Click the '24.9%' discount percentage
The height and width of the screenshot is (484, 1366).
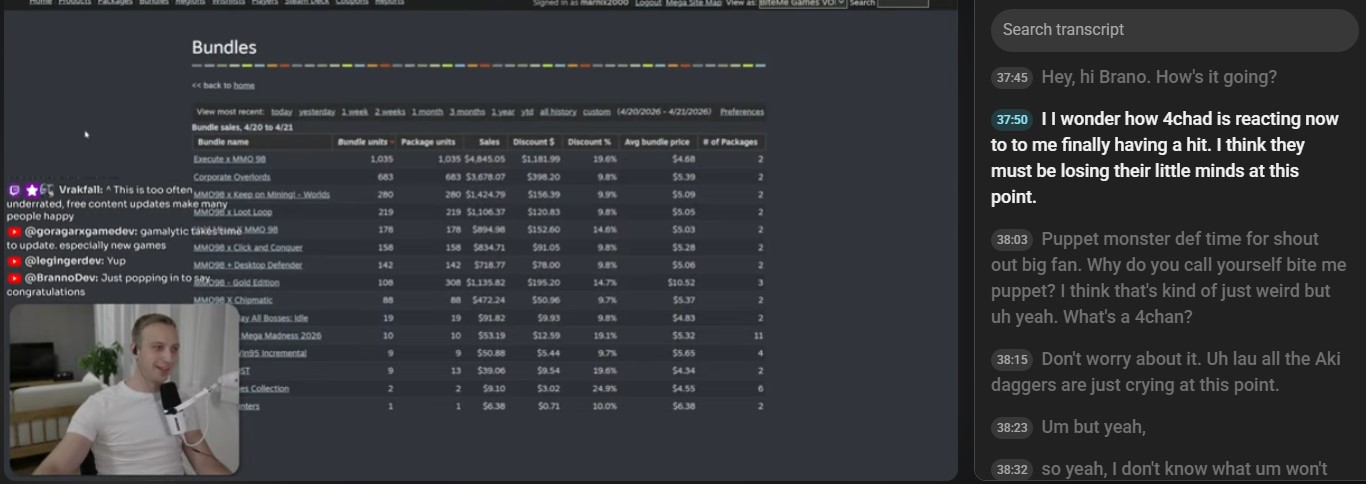tap(605, 388)
